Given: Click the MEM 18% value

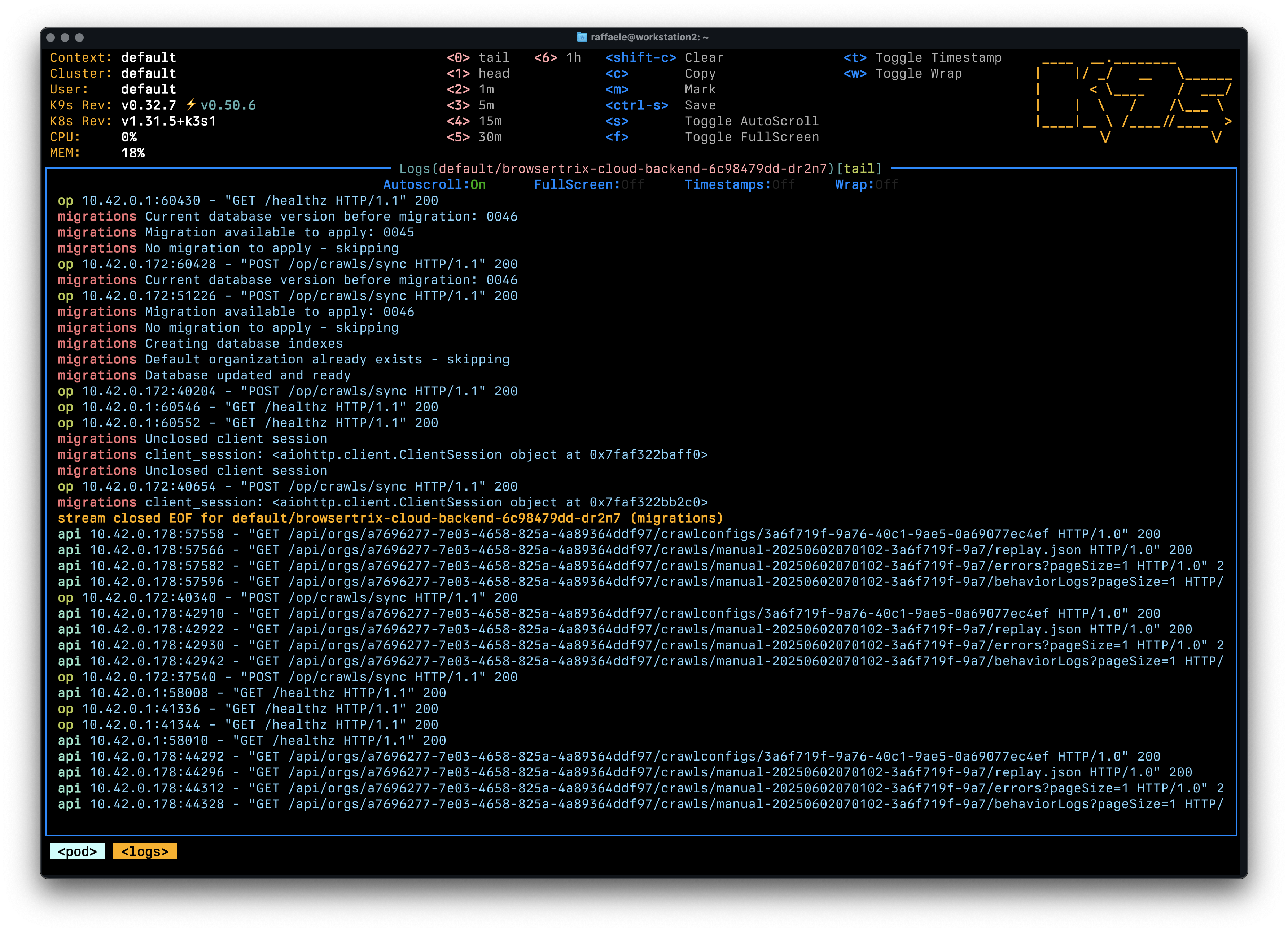Looking at the screenshot, I should click(x=133, y=153).
